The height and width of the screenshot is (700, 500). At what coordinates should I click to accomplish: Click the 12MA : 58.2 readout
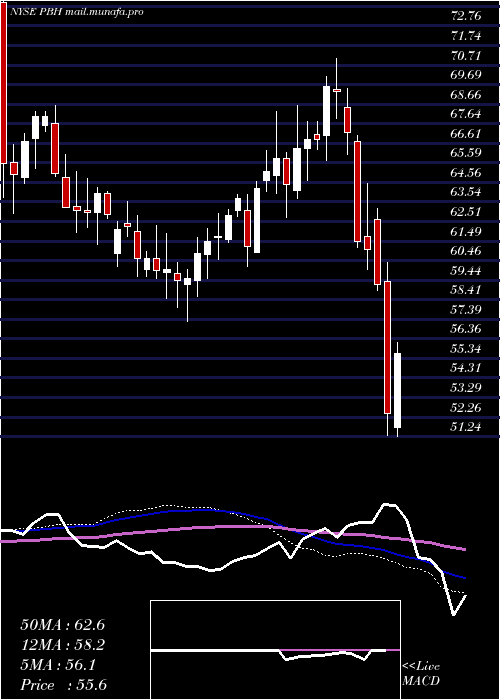coord(62,645)
